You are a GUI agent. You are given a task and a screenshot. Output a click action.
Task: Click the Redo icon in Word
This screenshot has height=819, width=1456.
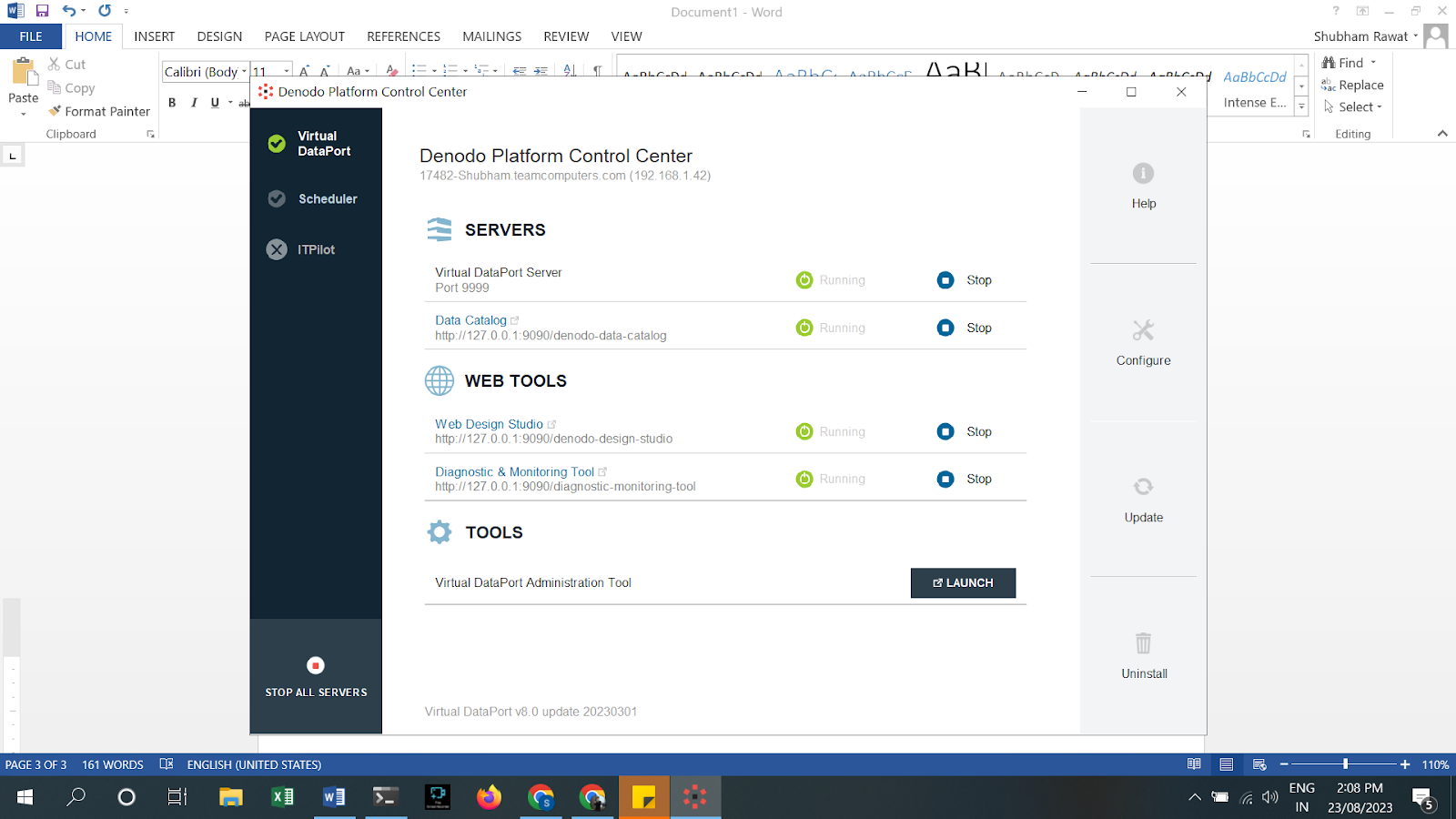105,11
